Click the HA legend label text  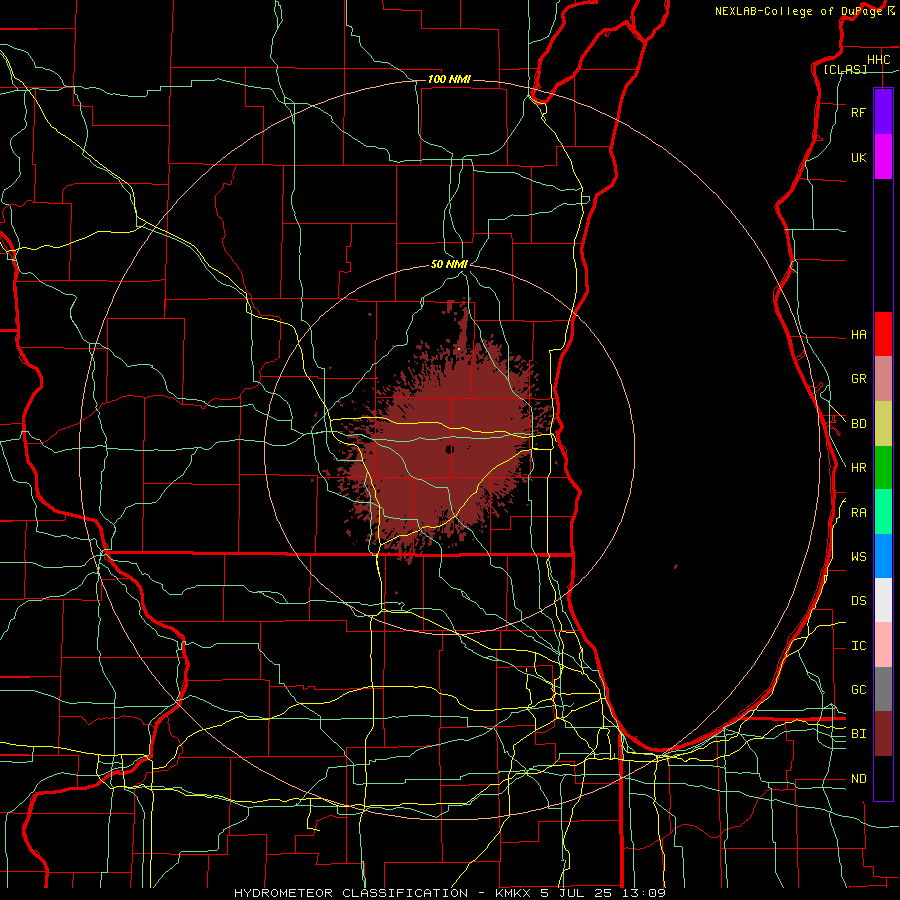pyautogui.click(x=858, y=335)
